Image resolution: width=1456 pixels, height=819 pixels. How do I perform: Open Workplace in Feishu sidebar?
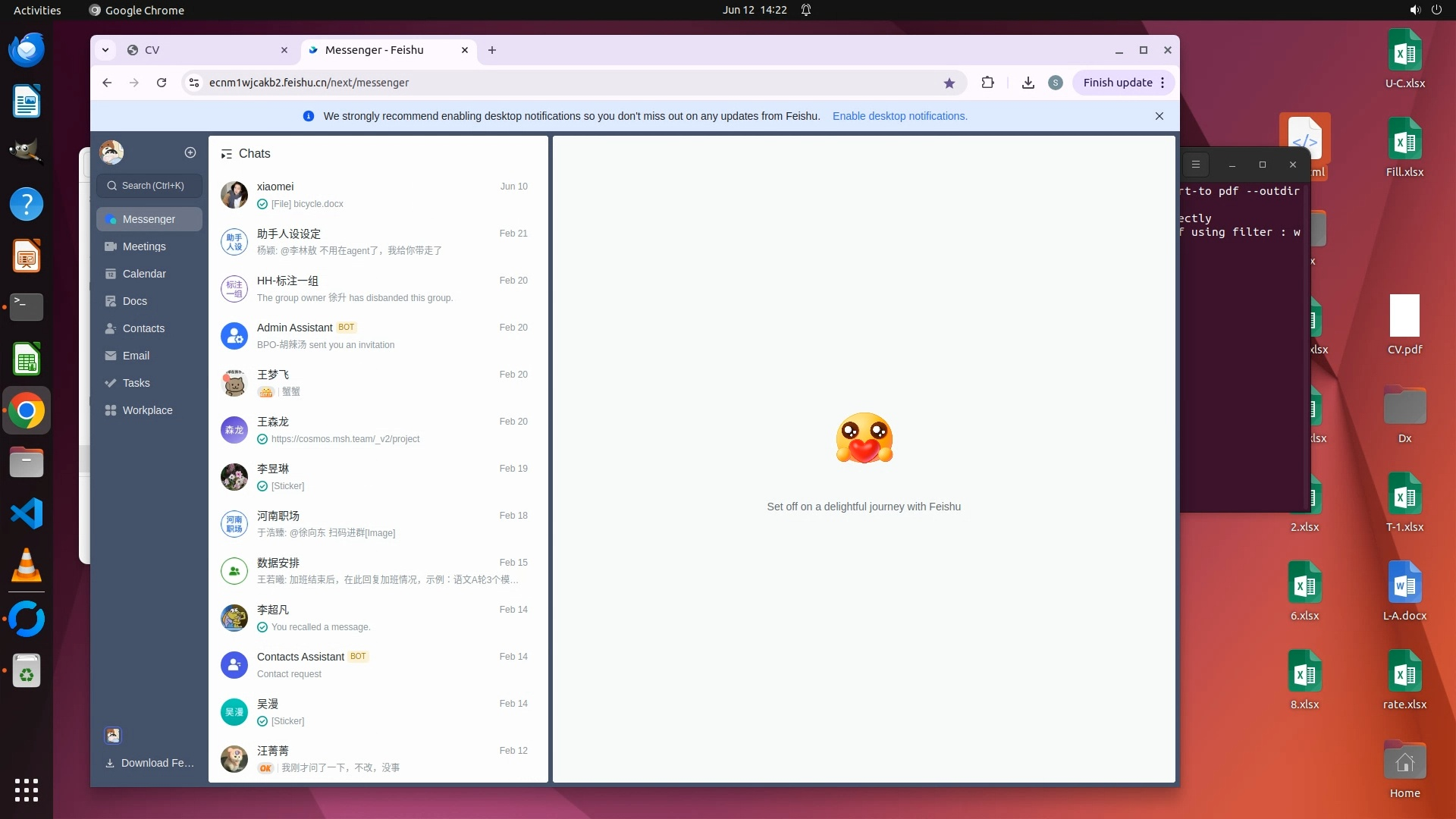pyautogui.click(x=147, y=410)
